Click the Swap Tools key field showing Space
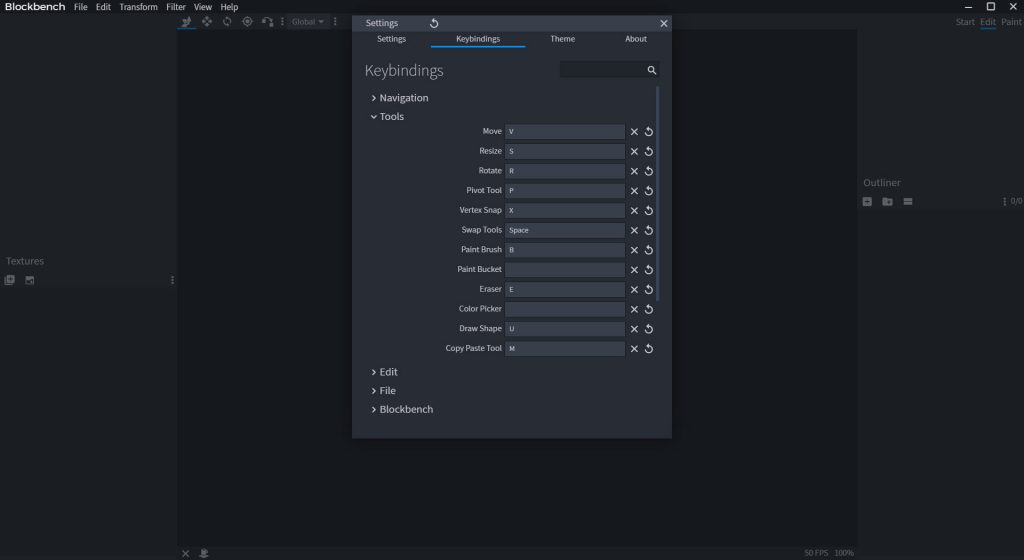Viewport: 1024px width, 560px height. pyautogui.click(x=565, y=230)
